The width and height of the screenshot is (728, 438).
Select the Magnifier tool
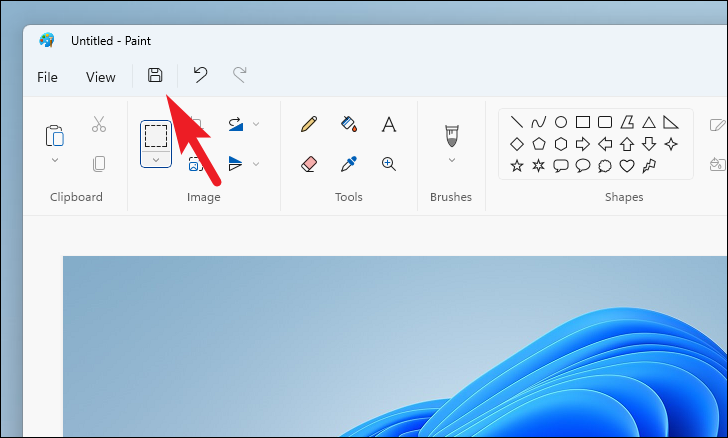(x=389, y=164)
